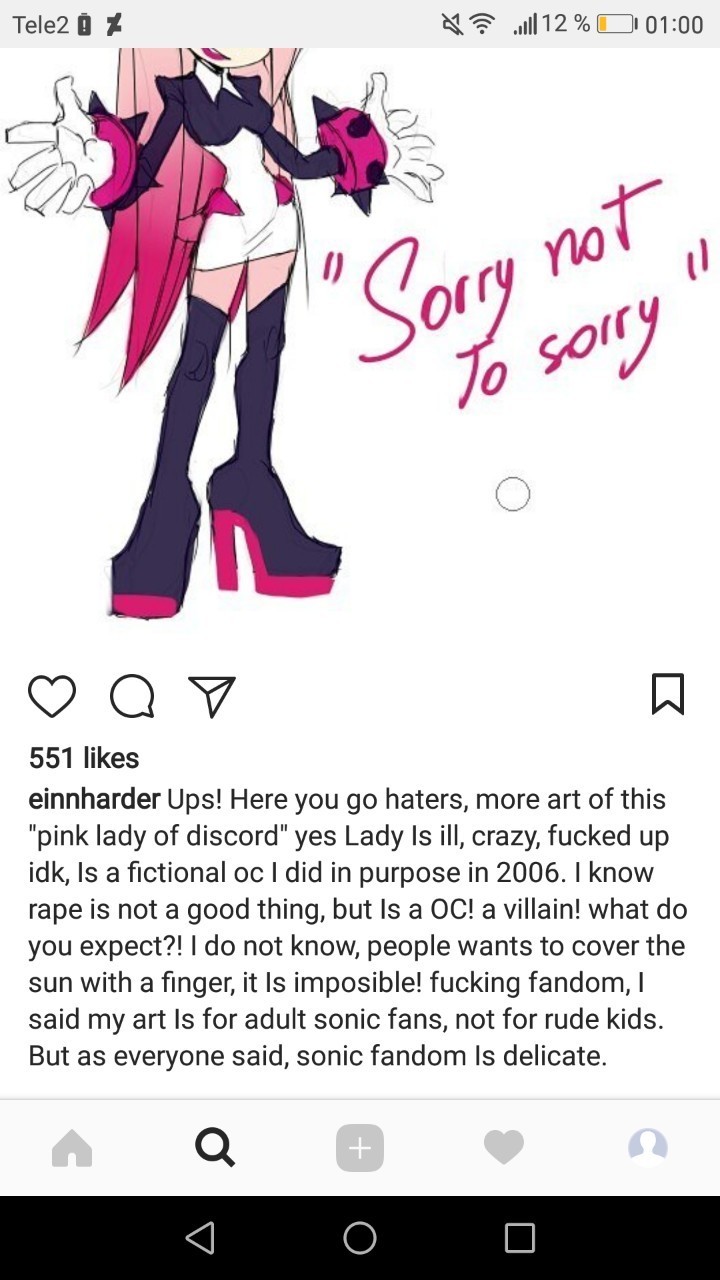
Task: Tap the small circle marker on the image
Action: click(x=512, y=494)
